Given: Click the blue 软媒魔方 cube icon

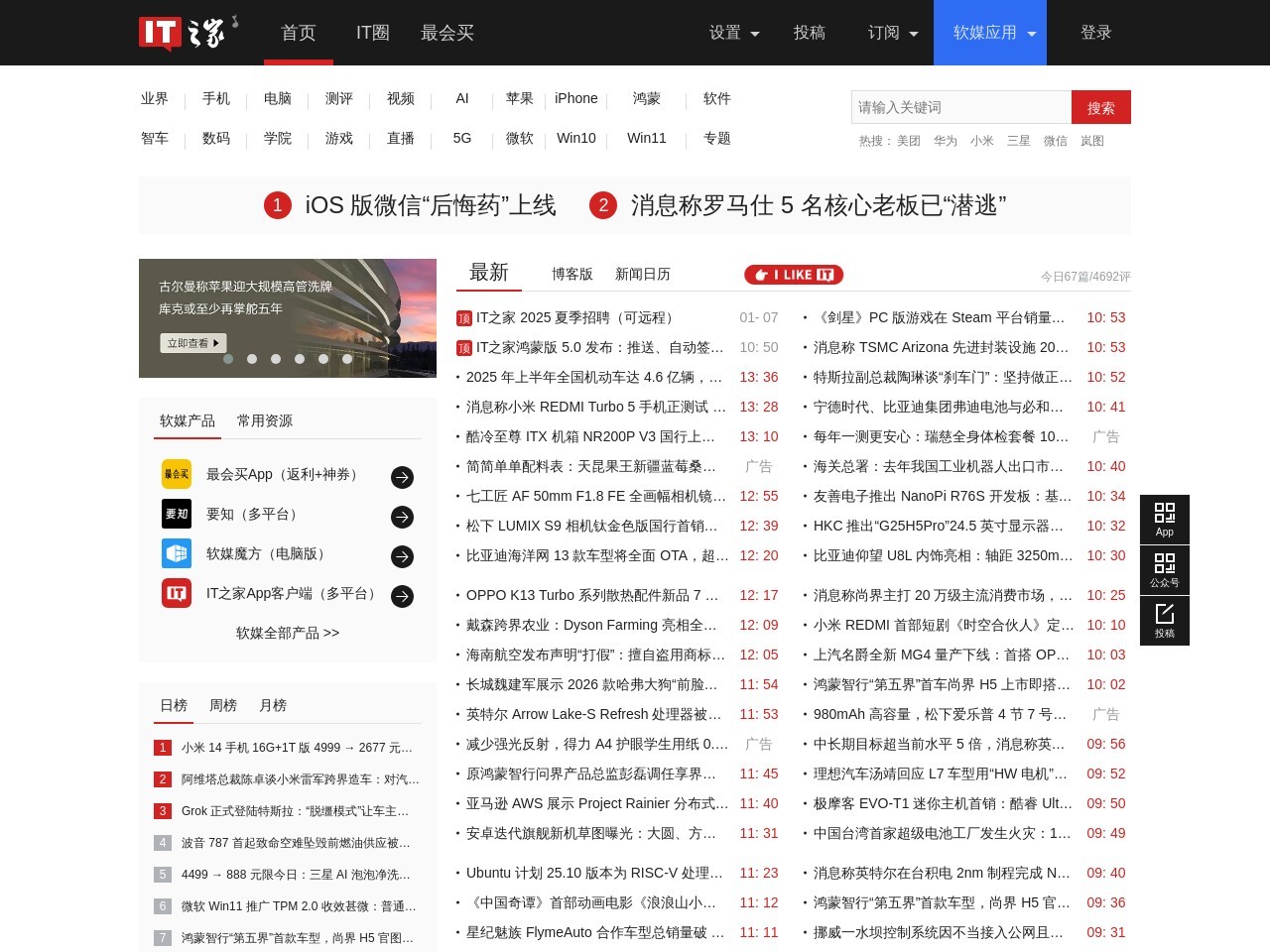Looking at the screenshot, I should tap(177, 553).
